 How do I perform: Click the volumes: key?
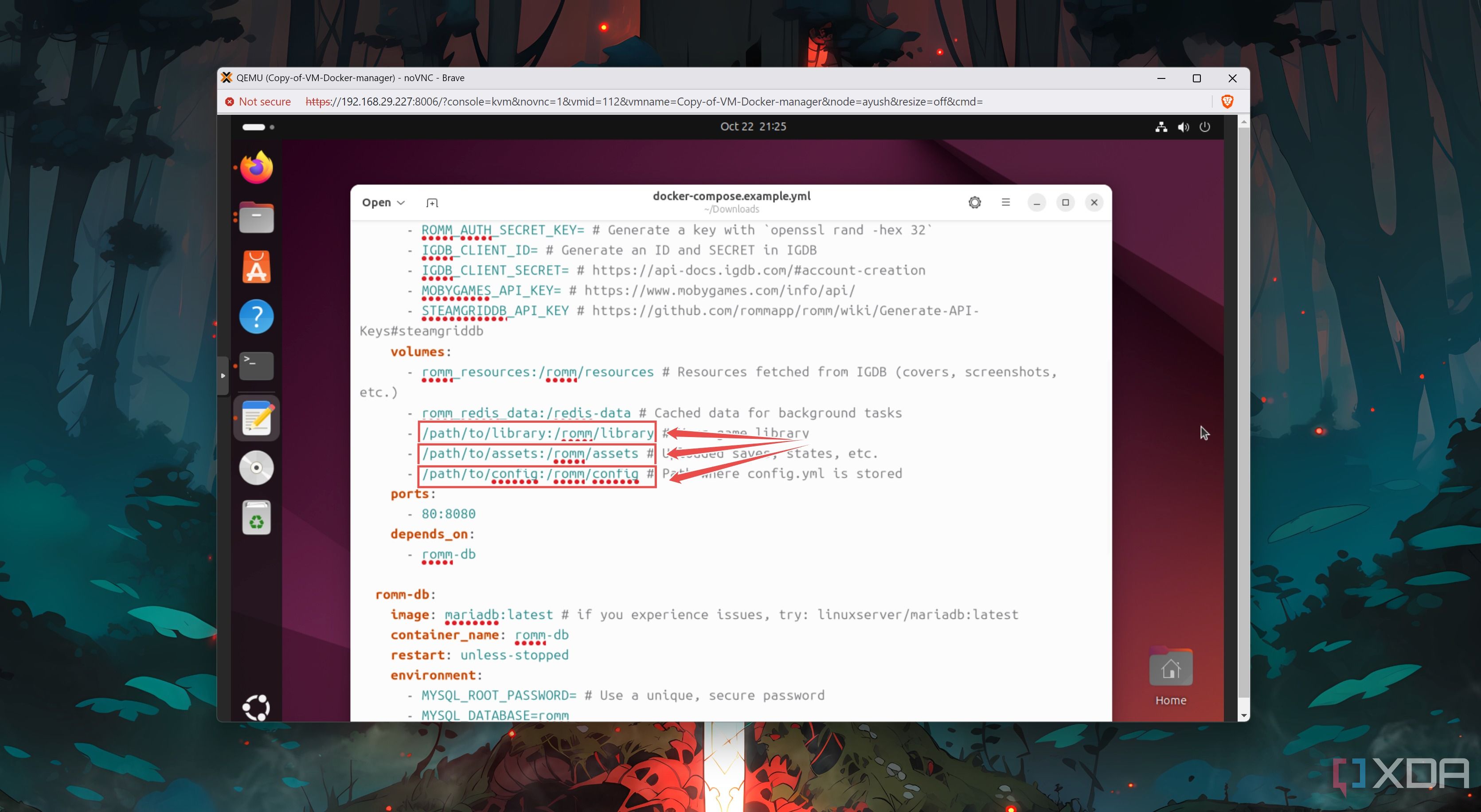(421, 351)
